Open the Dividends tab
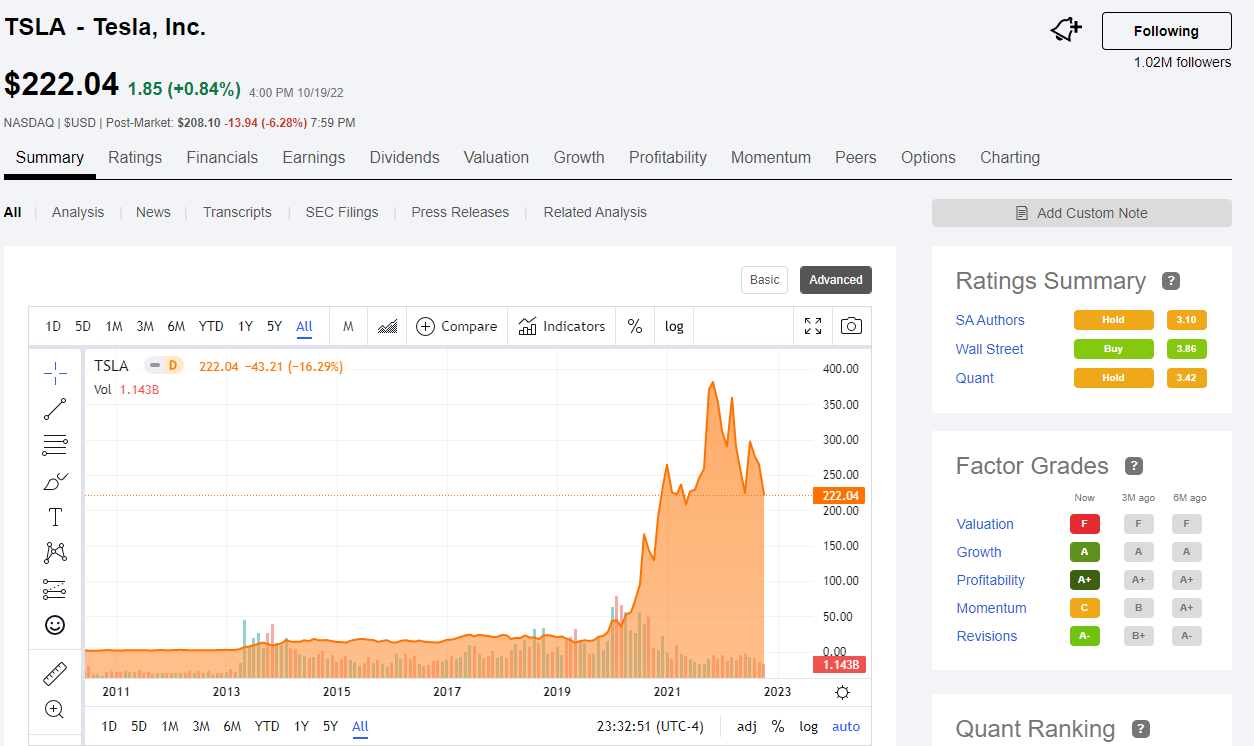The height and width of the screenshot is (746, 1254). (x=405, y=157)
